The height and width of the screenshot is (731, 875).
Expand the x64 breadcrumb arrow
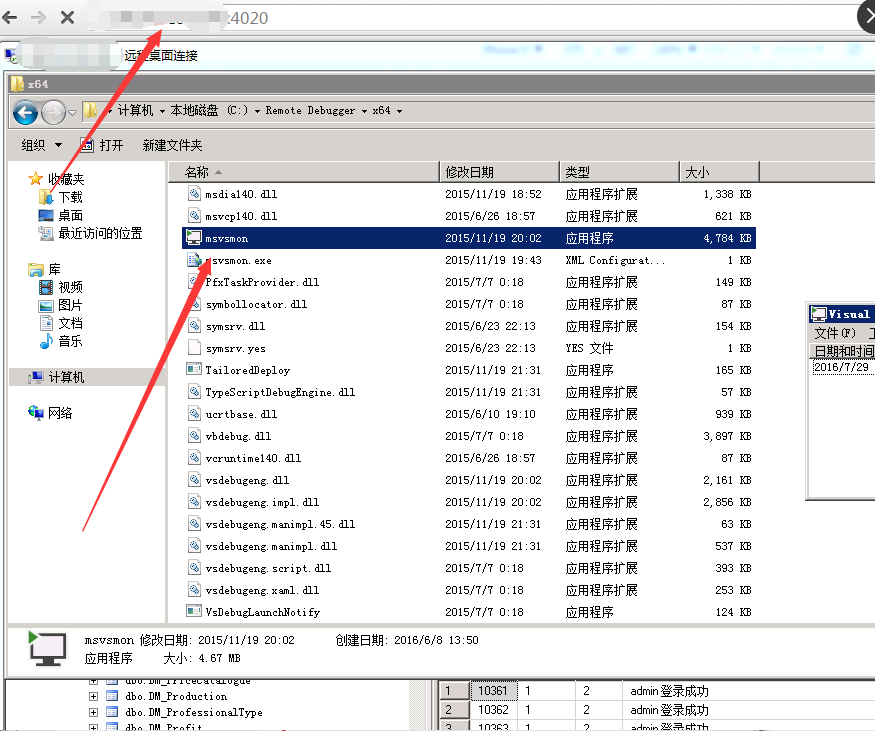point(400,111)
